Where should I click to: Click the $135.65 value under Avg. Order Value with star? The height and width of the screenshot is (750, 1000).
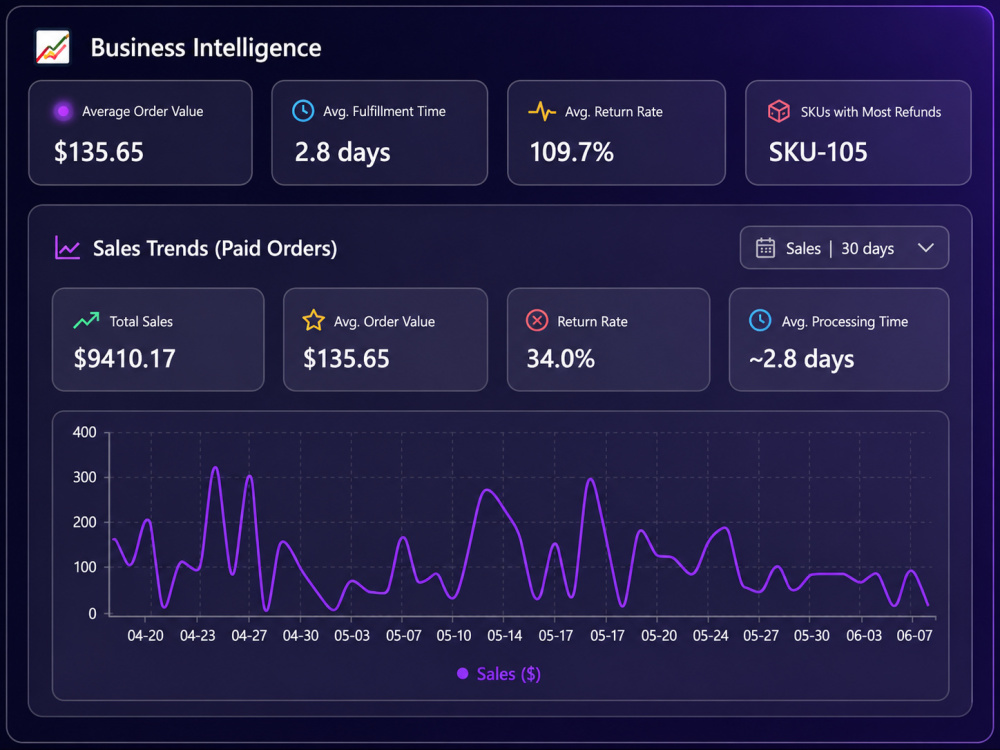coord(346,358)
